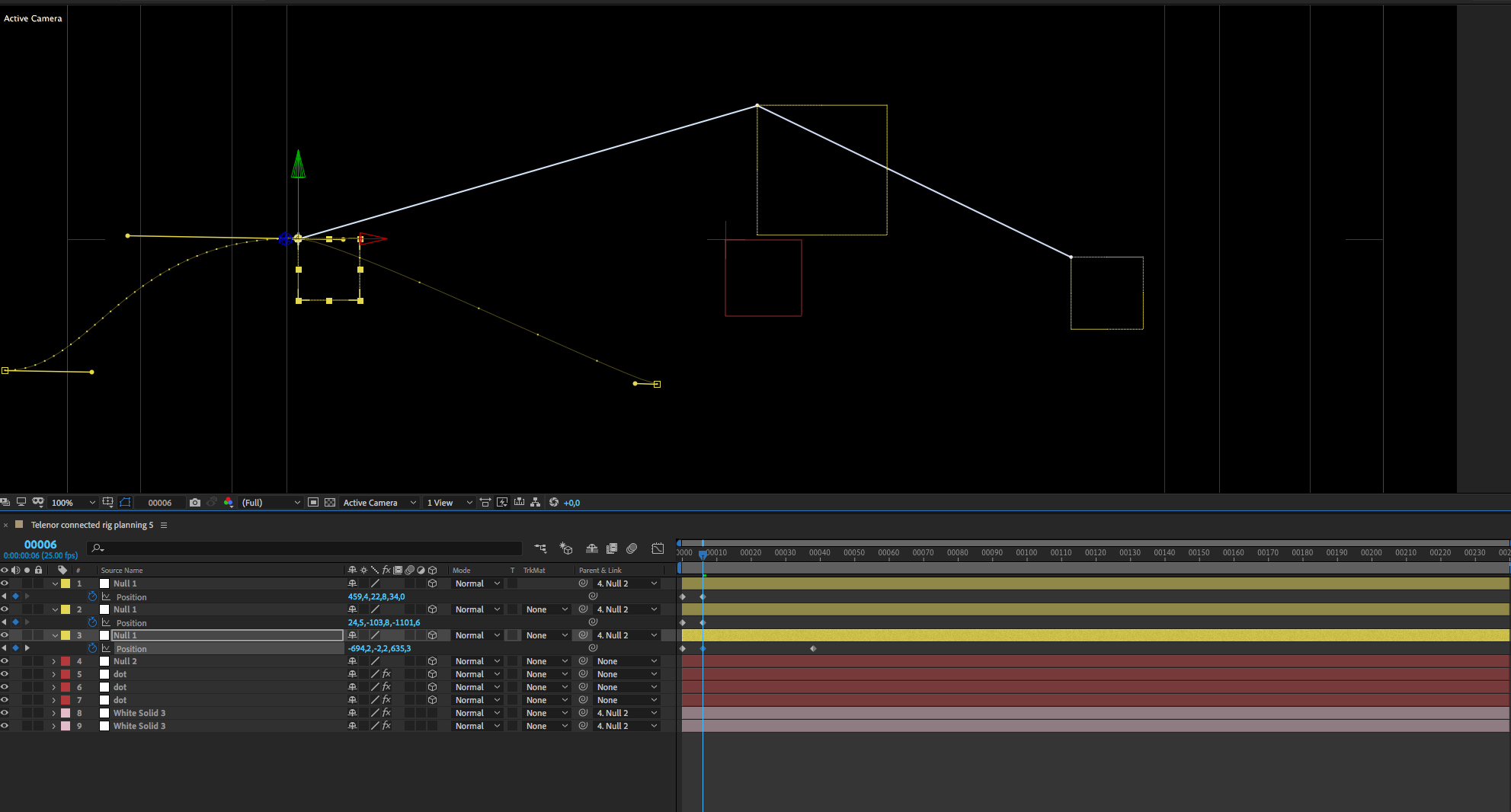Open Parent dropdown for layer 8 White Solid 3
Image resolution: width=1511 pixels, height=812 pixels.
tap(626, 713)
